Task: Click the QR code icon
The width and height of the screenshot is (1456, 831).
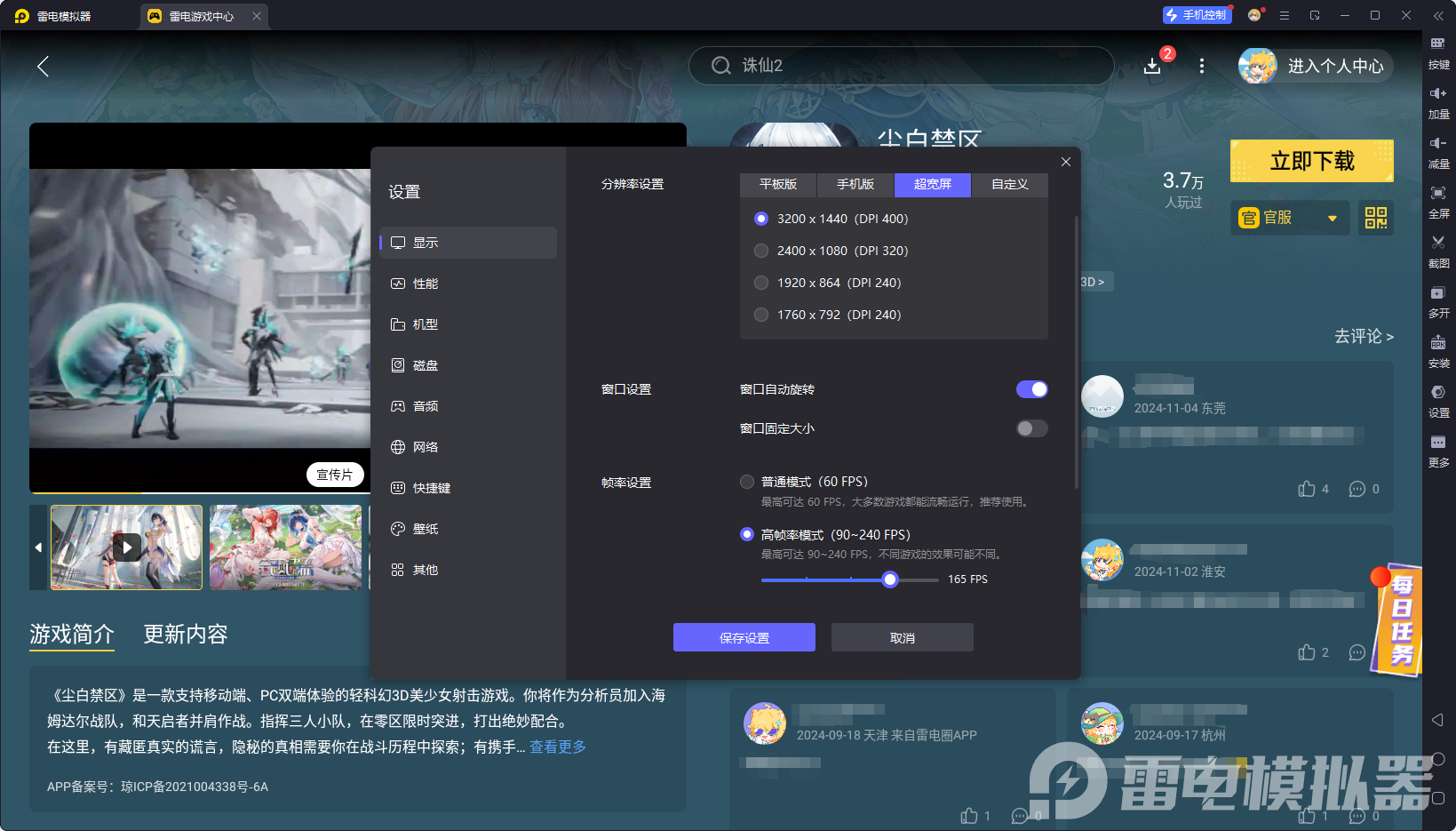Action: coord(1375,218)
